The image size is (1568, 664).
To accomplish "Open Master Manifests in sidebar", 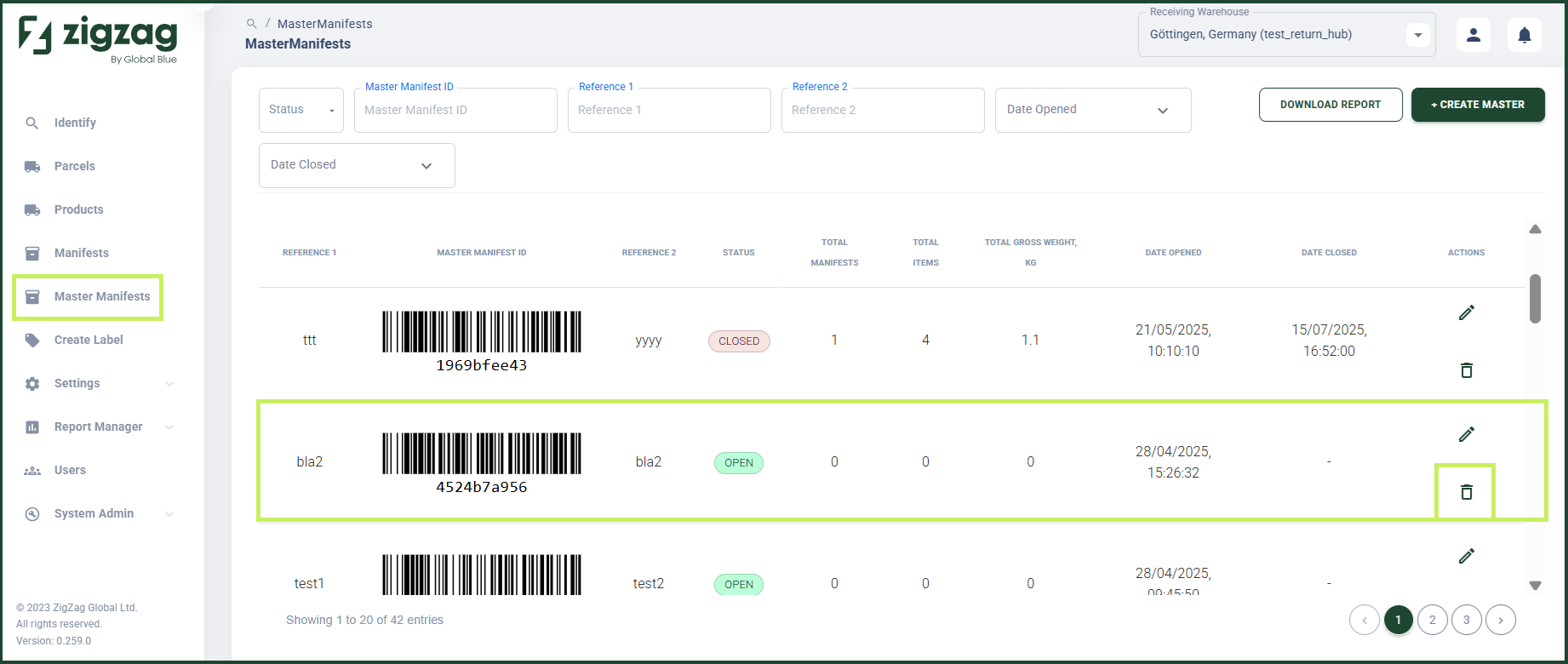I will point(89,296).
